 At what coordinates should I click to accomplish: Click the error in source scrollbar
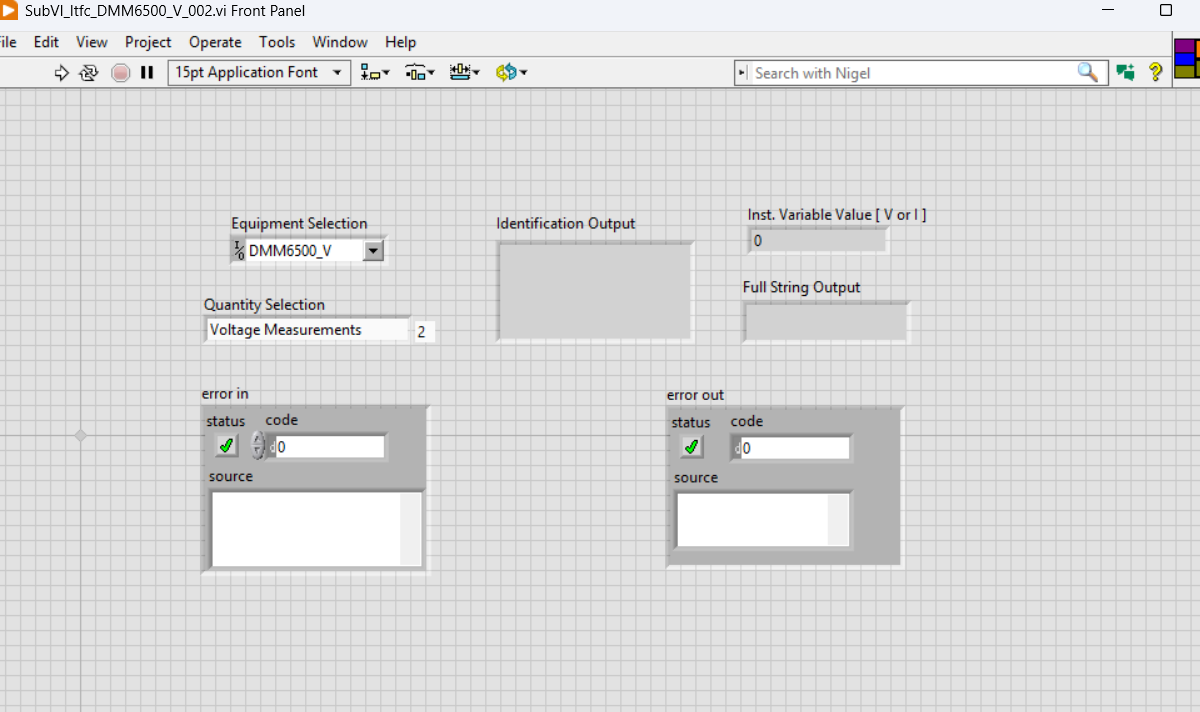tap(411, 529)
